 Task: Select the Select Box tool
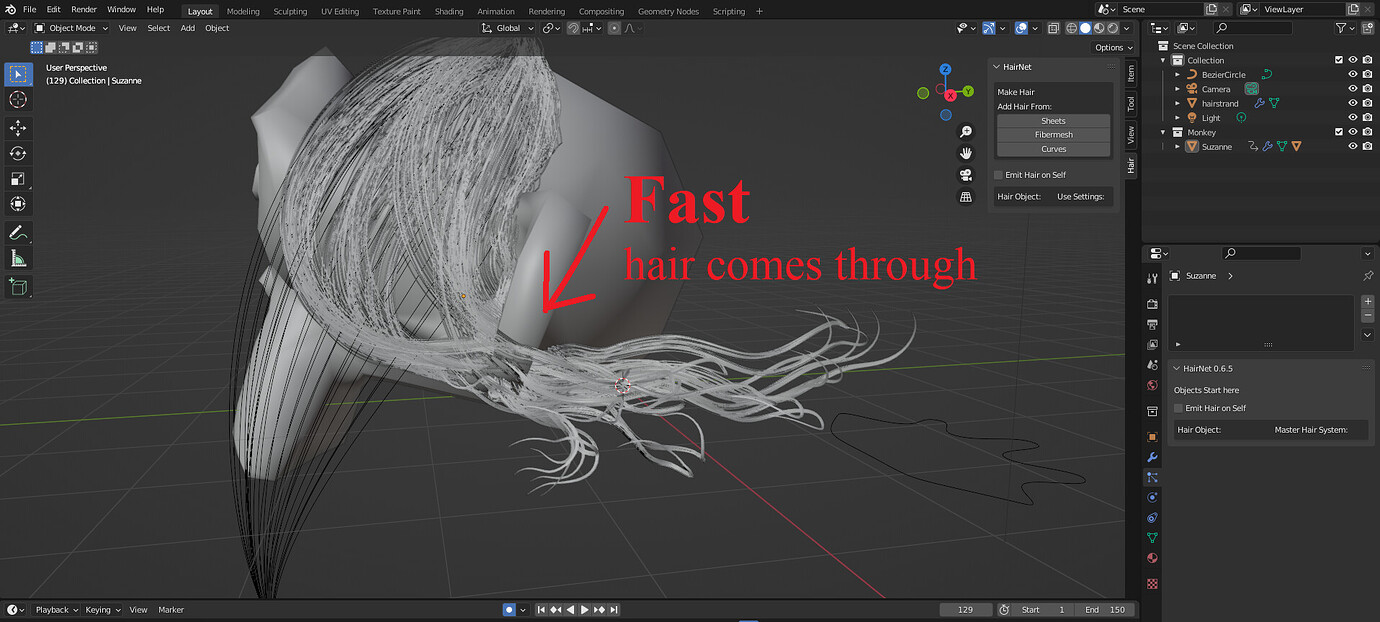pos(18,74)
